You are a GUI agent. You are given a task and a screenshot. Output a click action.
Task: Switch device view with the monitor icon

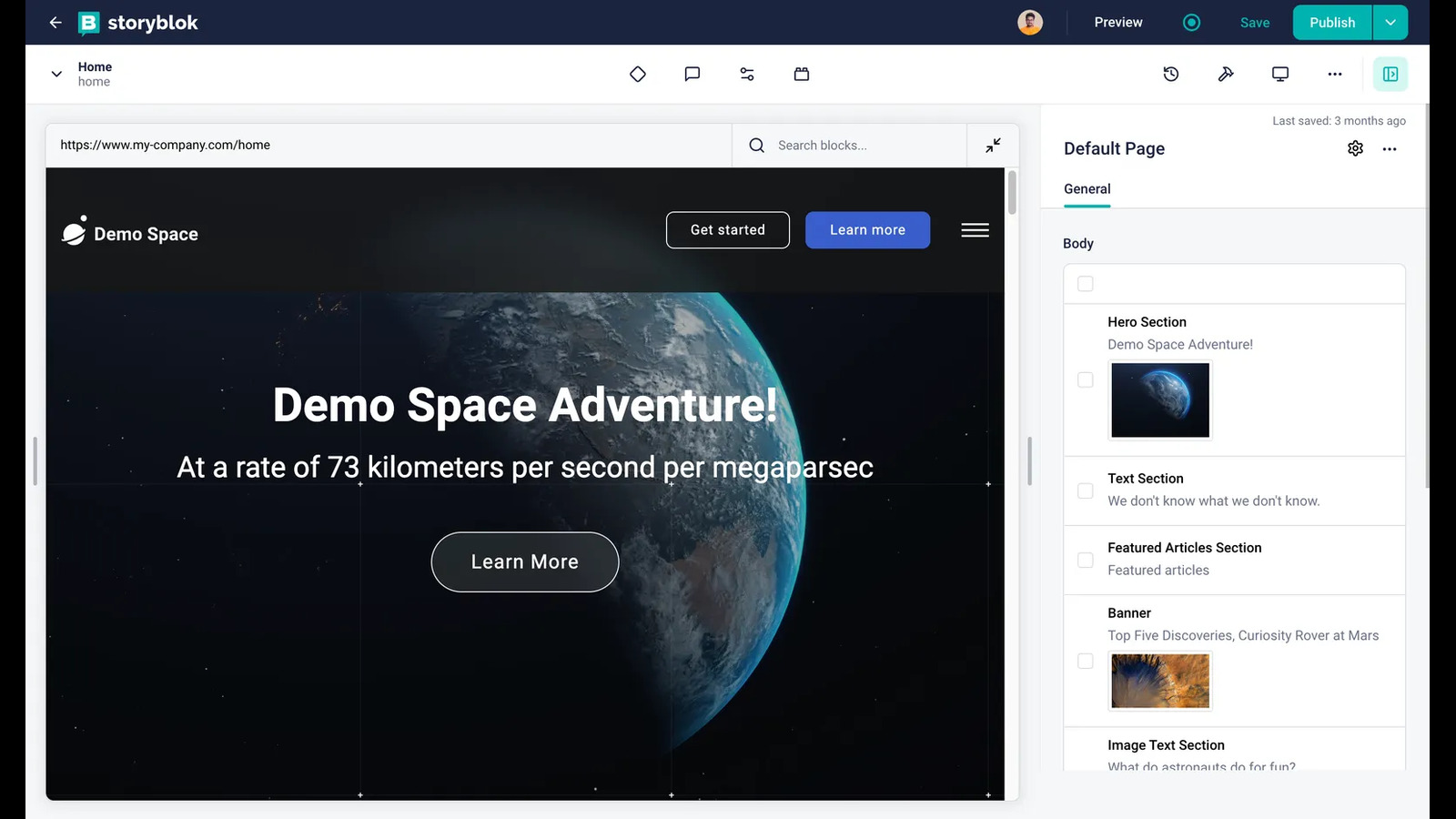[x=1280, y=74]
